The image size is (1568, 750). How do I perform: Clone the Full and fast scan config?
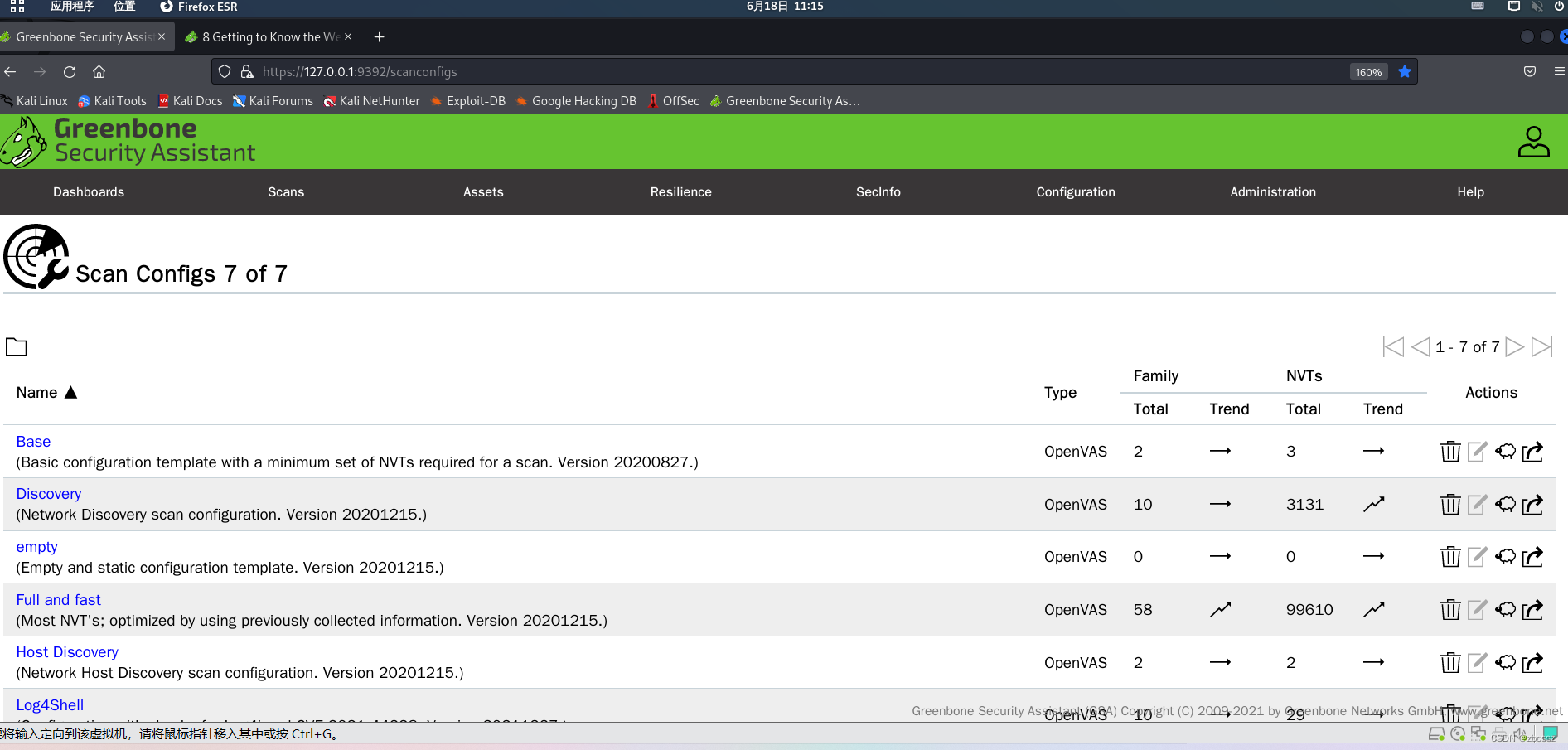coord(1505,609)
